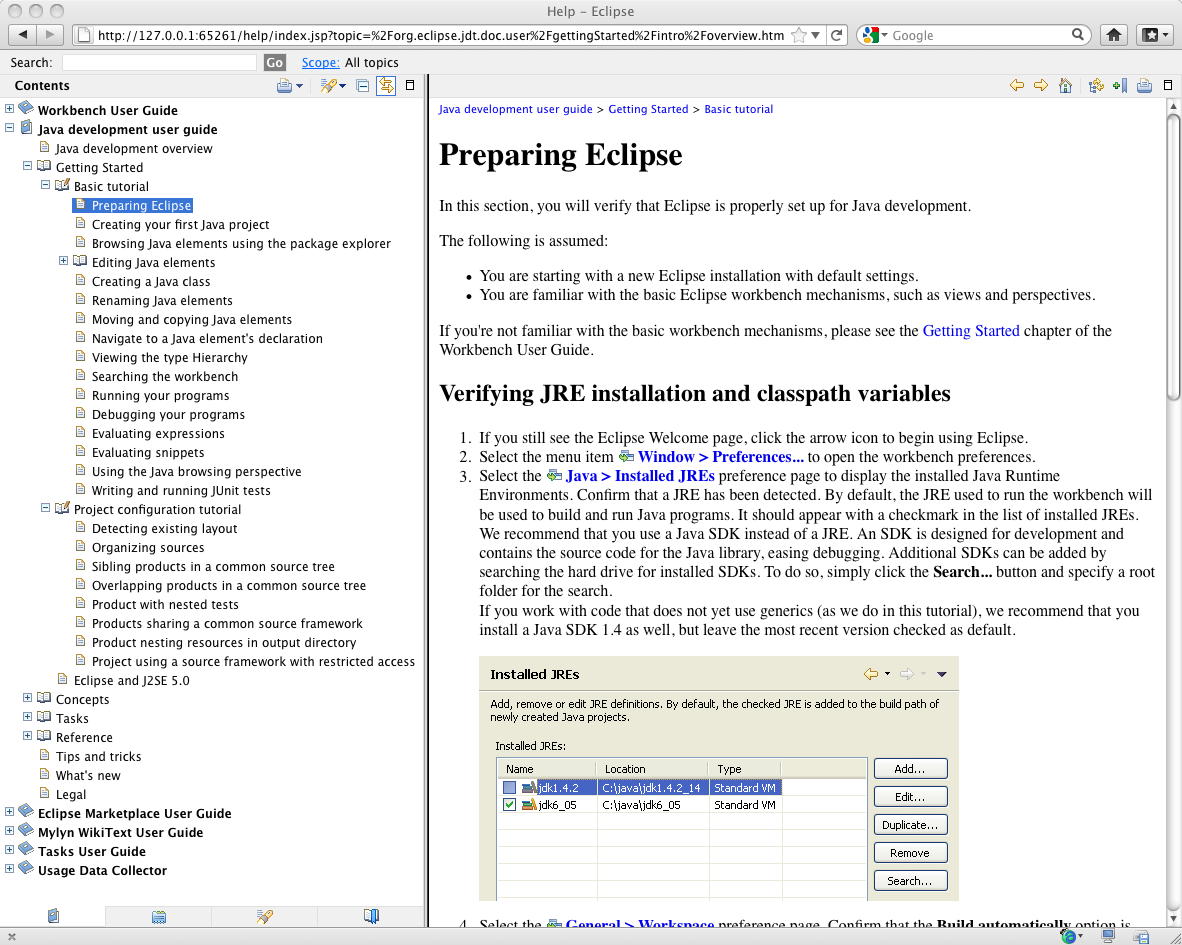Click the address bar URL field
This screenshot has height=945, width=1182.
coord(441,35)
